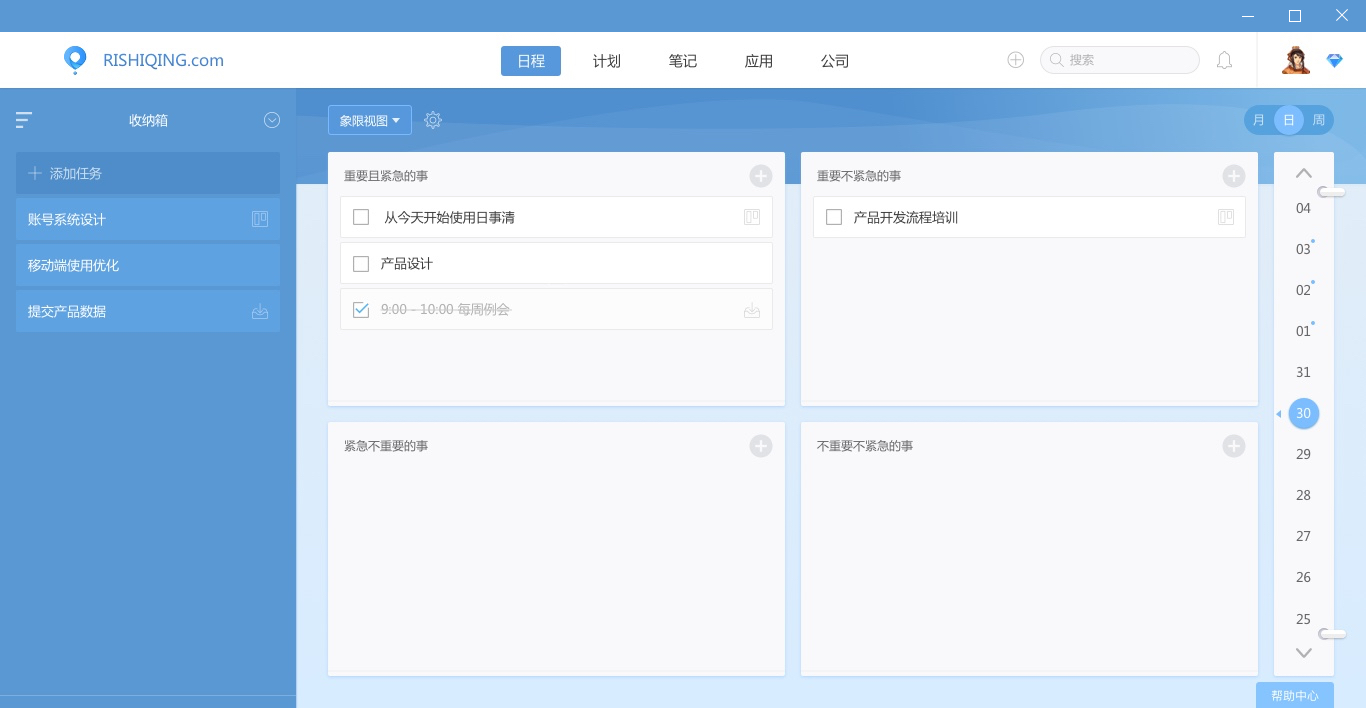The width and height of the screenshot is (1366, 708).
Task: Select highlighted date 30
Action: pos(1304,413)
